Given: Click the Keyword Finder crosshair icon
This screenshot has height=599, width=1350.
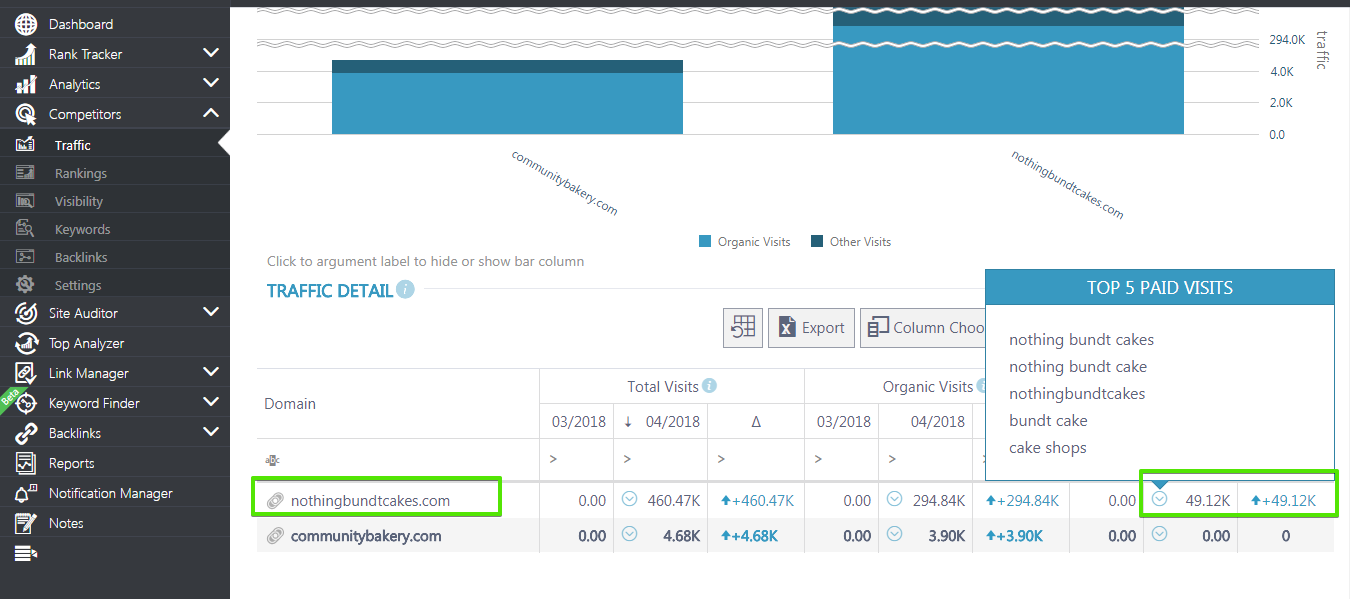Looking at the screenshot, I should coord(26,403).
